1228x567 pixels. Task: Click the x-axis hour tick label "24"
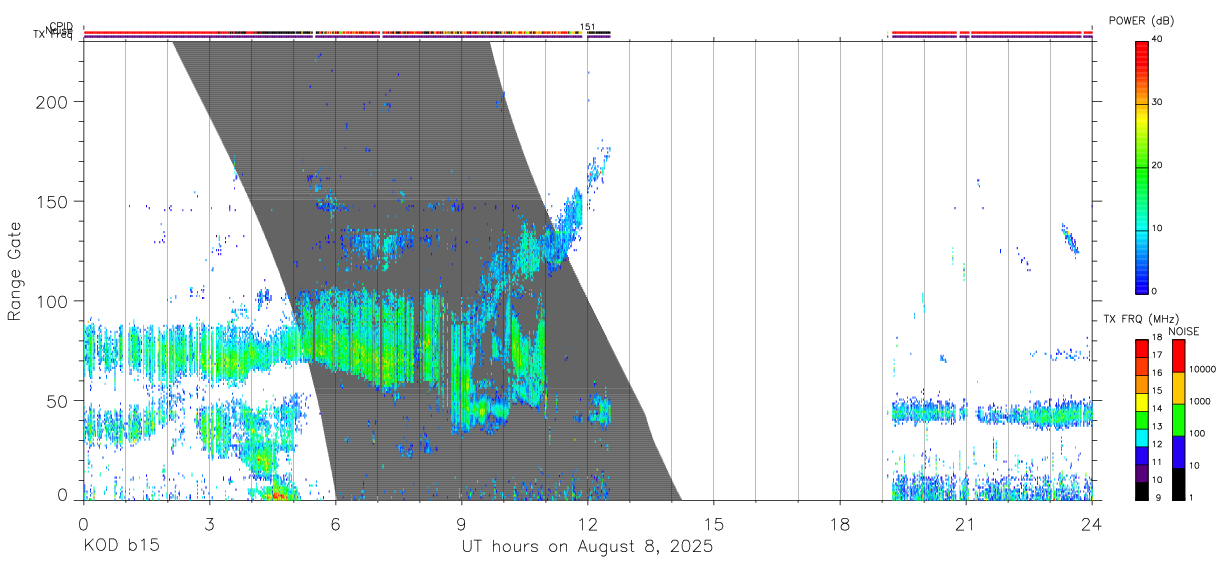tap(1092, 523)
